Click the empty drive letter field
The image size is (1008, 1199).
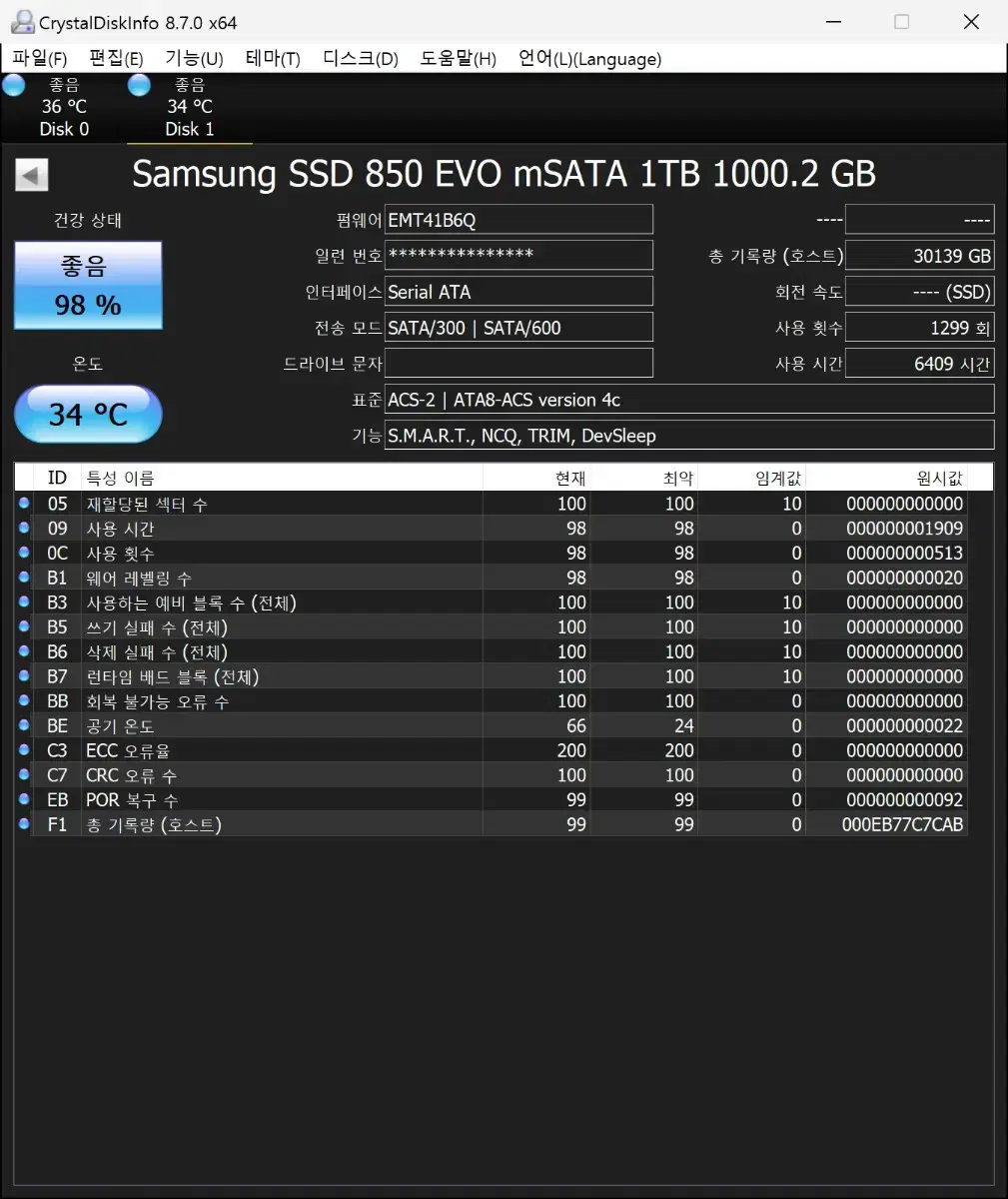518,363
